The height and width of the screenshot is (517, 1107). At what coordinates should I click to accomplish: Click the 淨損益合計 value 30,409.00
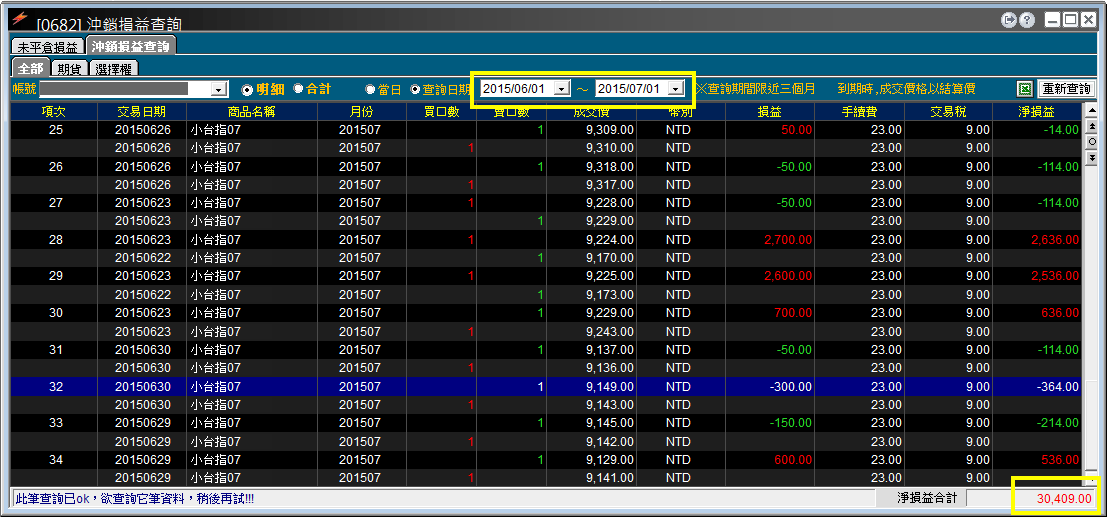point(1065,499)
